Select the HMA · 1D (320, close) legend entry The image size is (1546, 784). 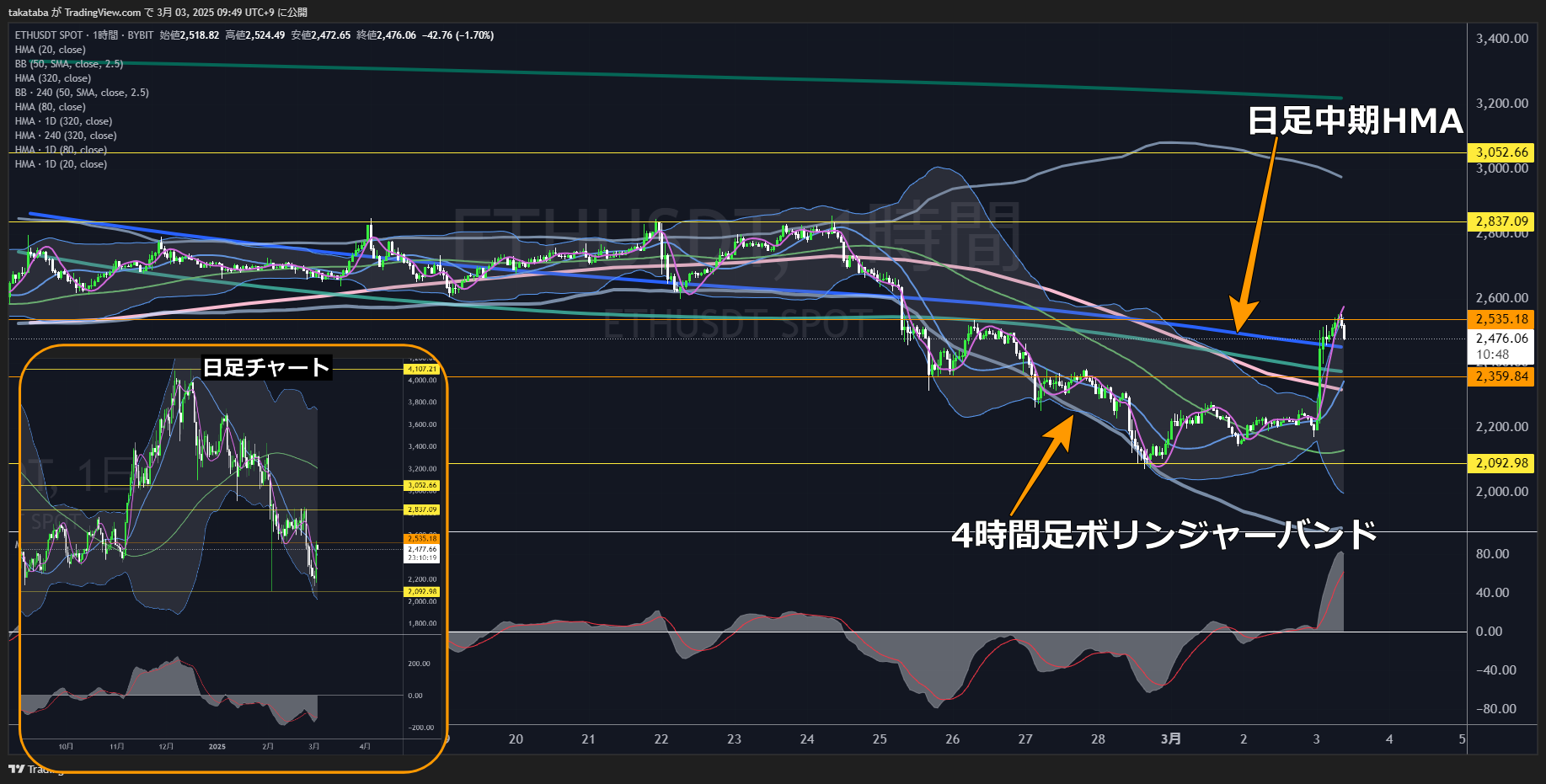click(63, 121)
